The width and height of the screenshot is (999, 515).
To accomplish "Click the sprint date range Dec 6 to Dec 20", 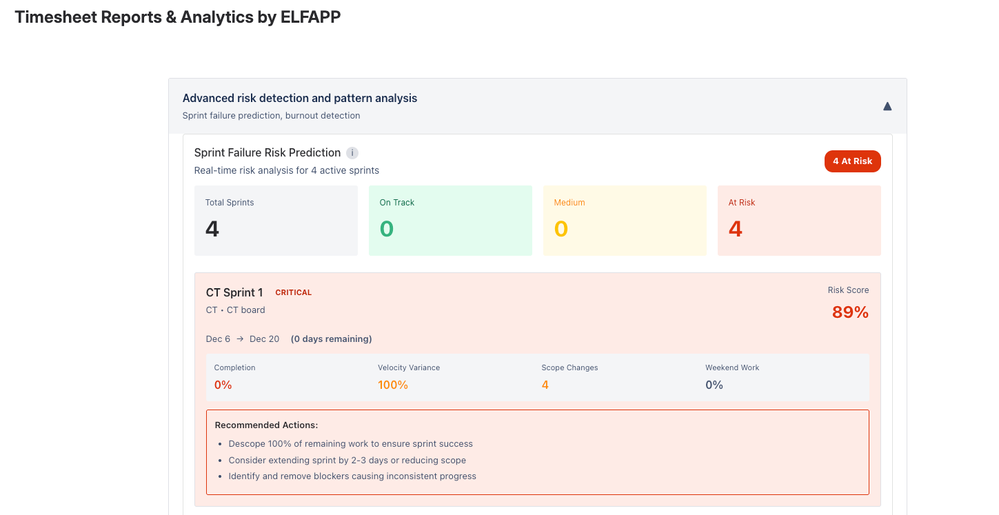I will coord(242,339).
